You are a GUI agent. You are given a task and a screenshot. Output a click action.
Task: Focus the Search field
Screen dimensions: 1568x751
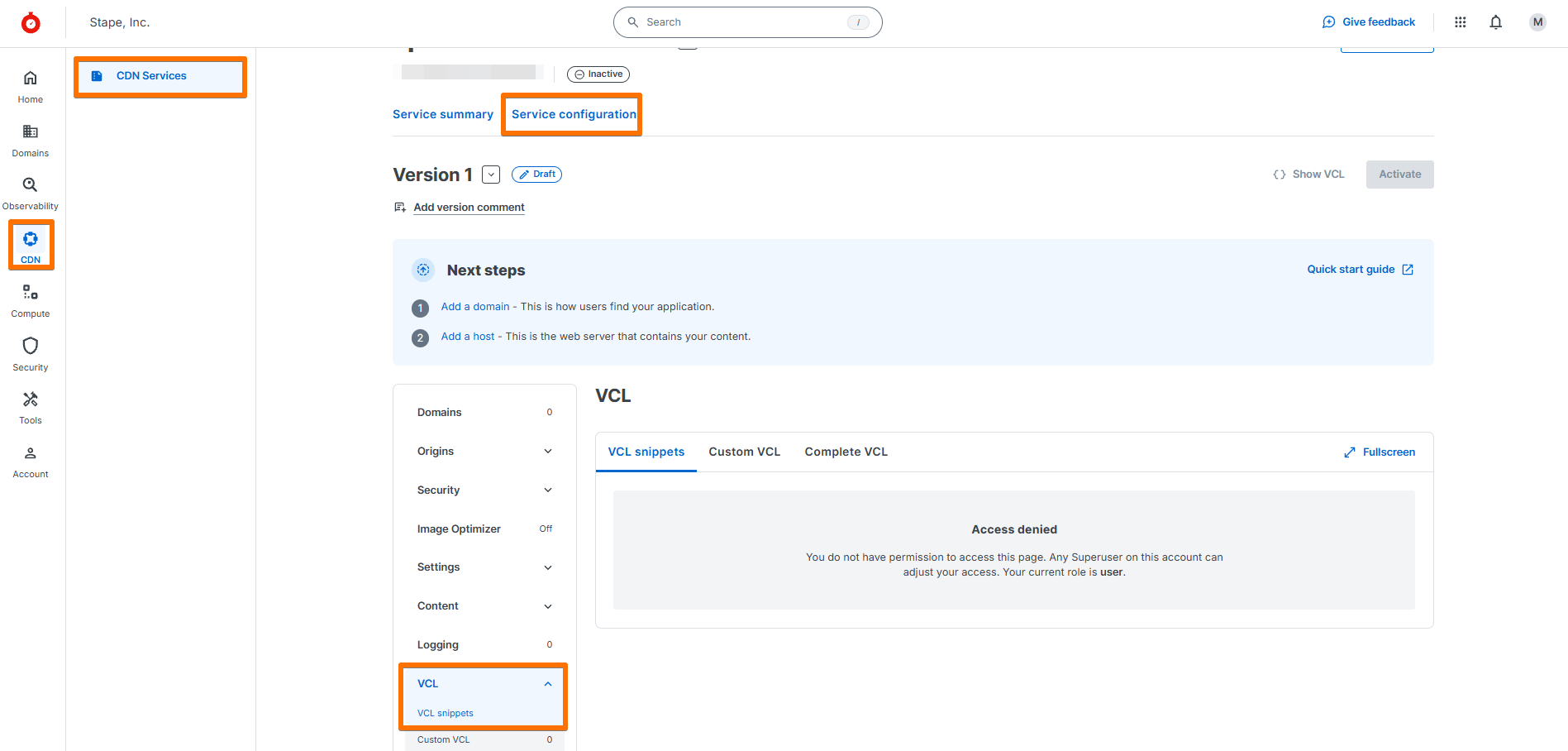pos(748,22)
